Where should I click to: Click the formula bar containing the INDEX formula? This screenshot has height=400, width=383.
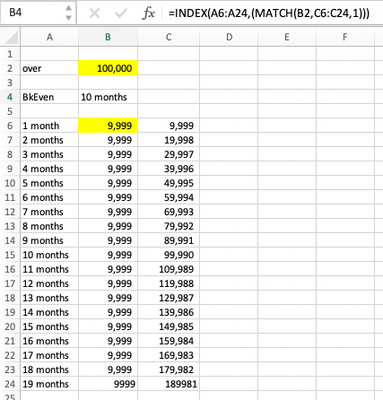[274, 13]
